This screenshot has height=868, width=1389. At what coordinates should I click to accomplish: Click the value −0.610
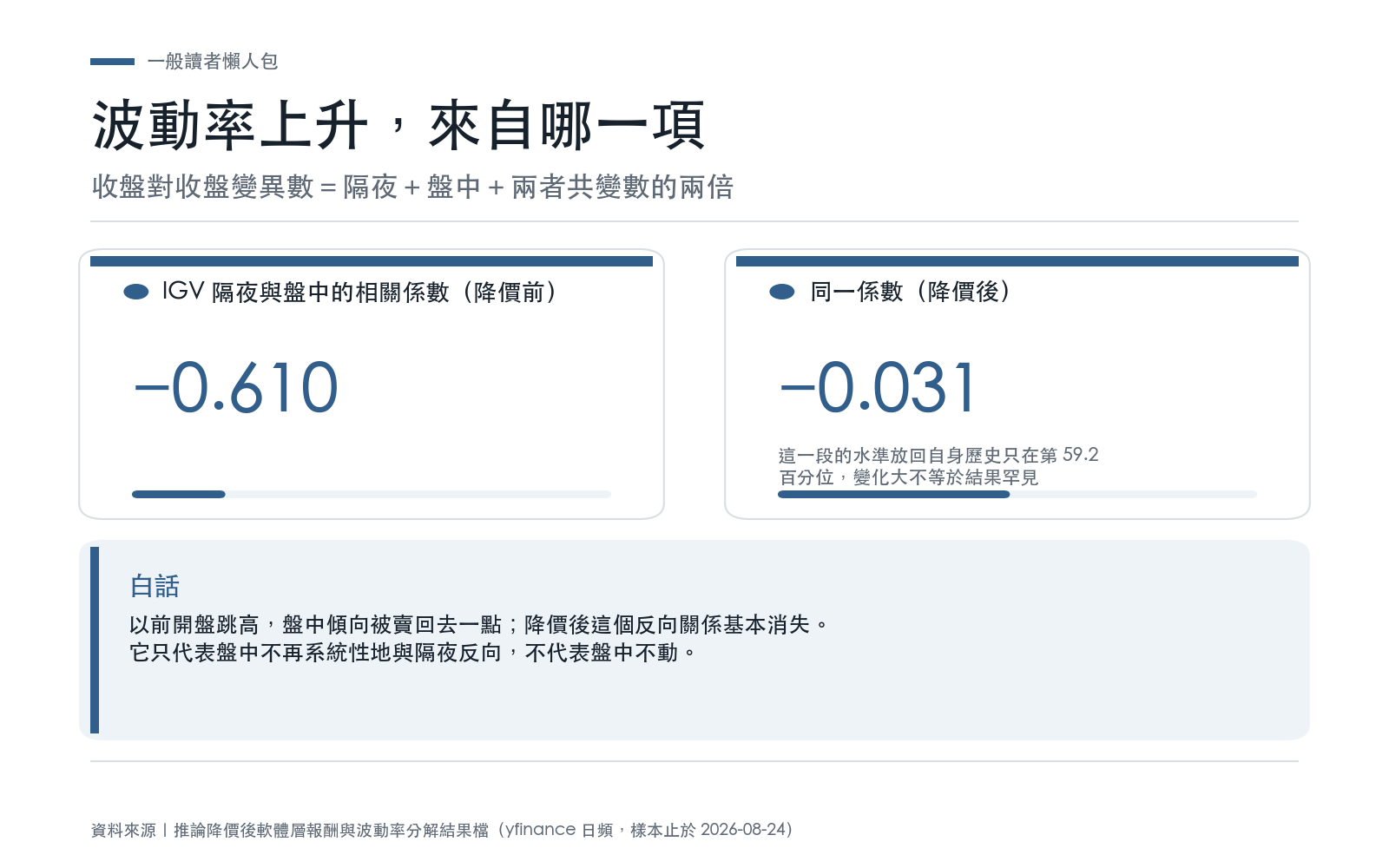pyautogui.click(x=236, y=387)
